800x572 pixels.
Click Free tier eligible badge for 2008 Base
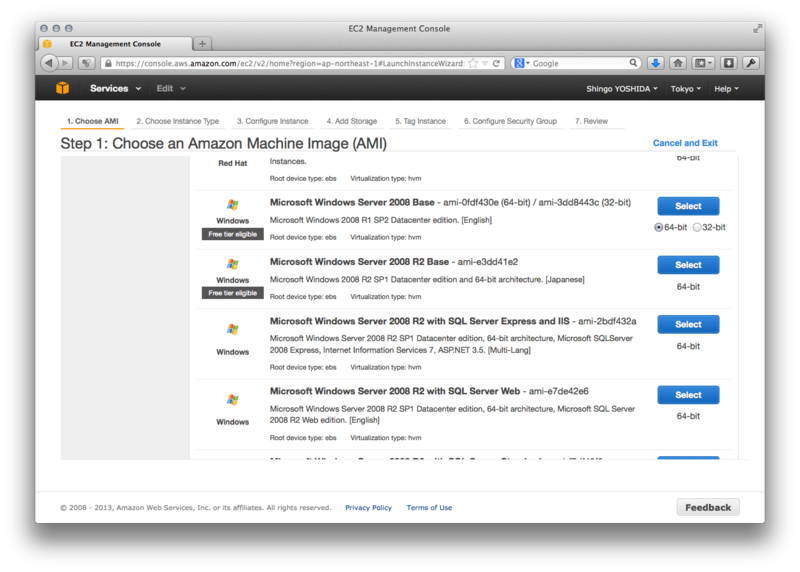tap(233, 234)
